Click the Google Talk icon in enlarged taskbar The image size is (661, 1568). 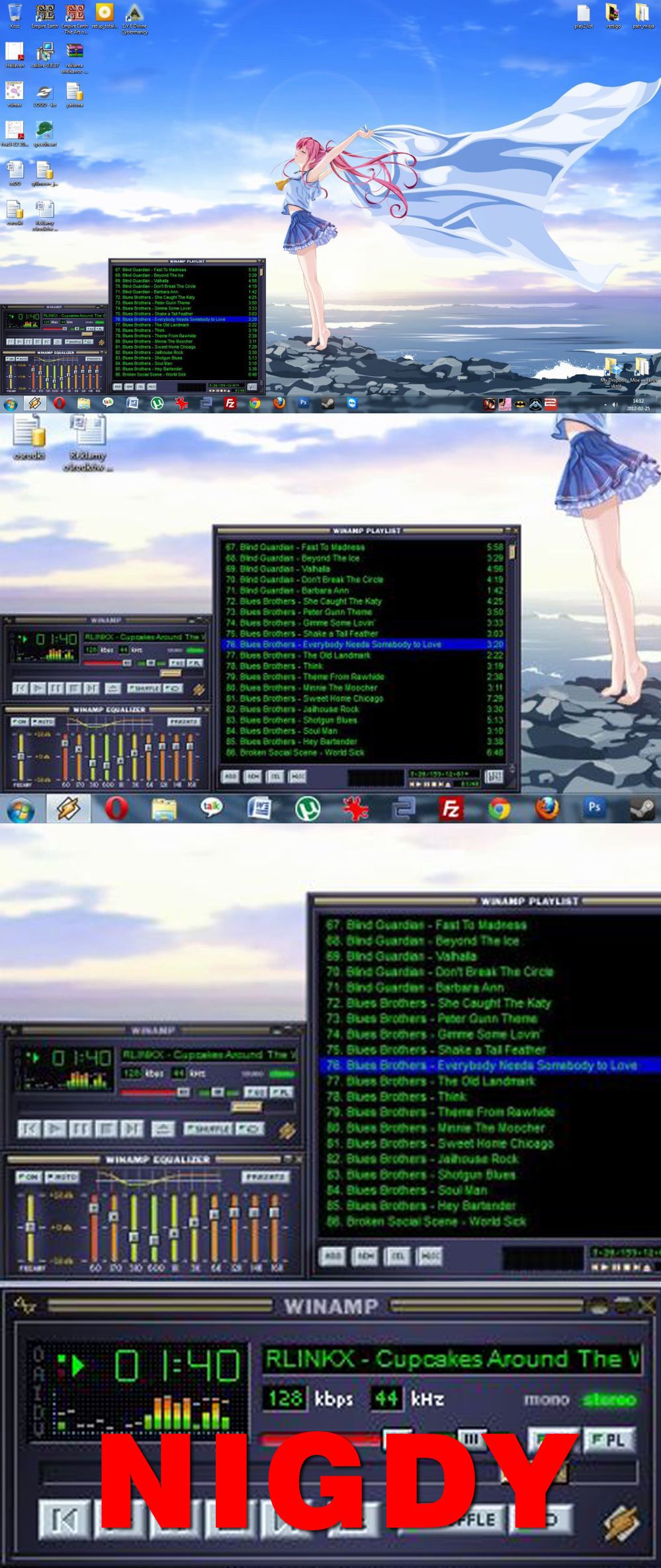(212, 808)
